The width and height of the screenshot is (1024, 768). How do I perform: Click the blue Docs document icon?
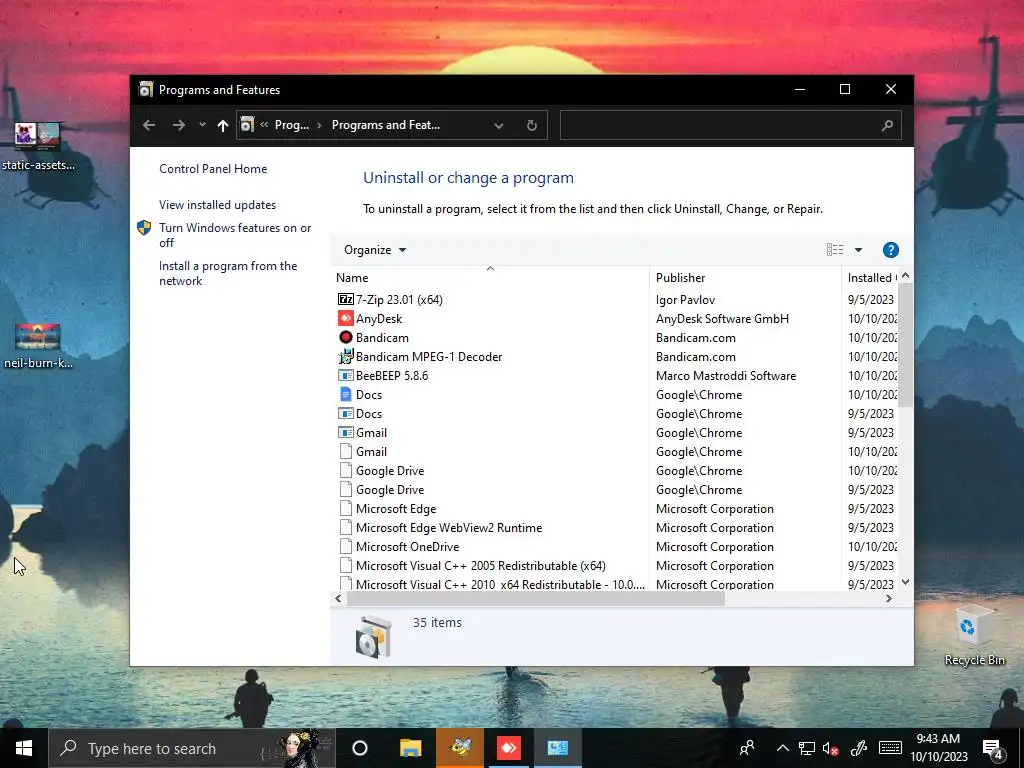[345, 394]
